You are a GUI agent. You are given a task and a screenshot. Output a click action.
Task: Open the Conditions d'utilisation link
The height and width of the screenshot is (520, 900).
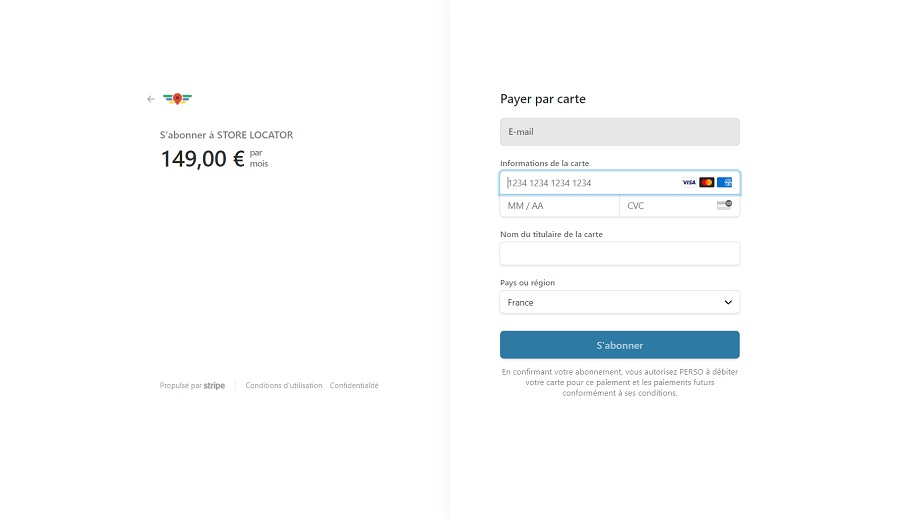click(284, 385)
